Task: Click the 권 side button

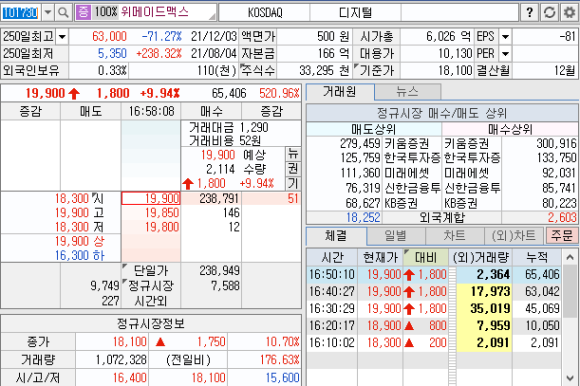Action: [293, 169]
